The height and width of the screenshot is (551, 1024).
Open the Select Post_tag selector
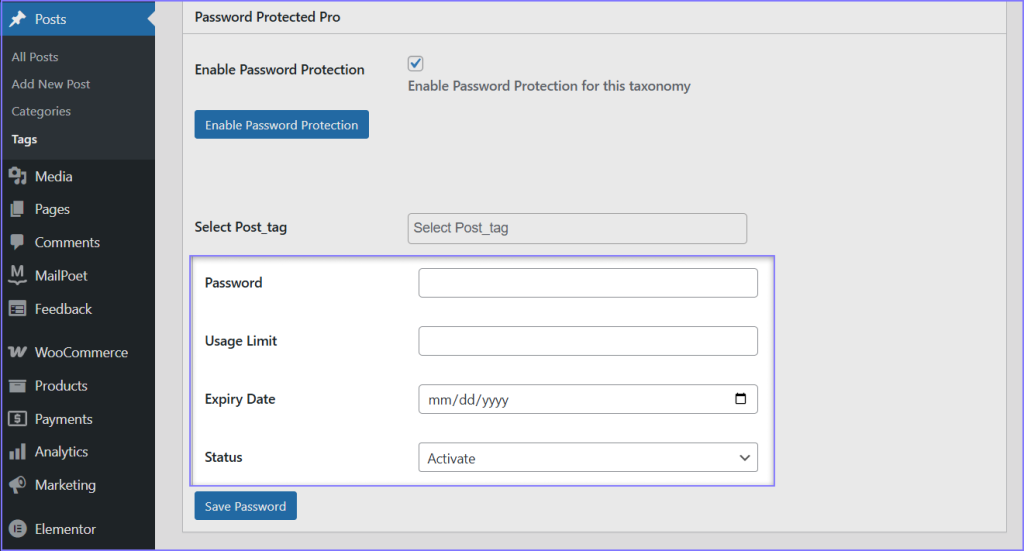(577, 228)
